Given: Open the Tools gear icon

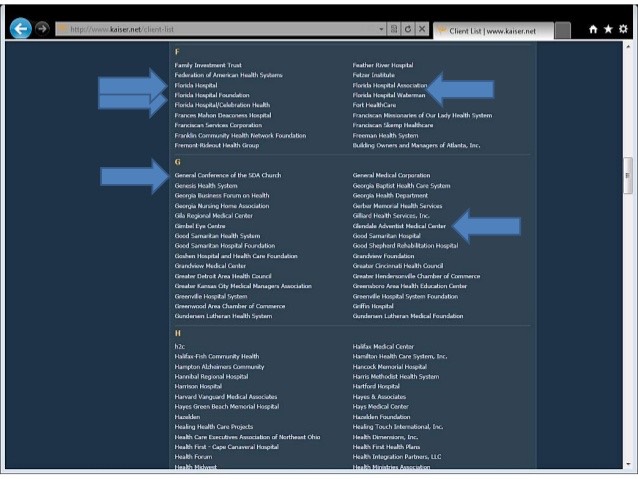Looking at the screenshot, I should coord(623,29).
